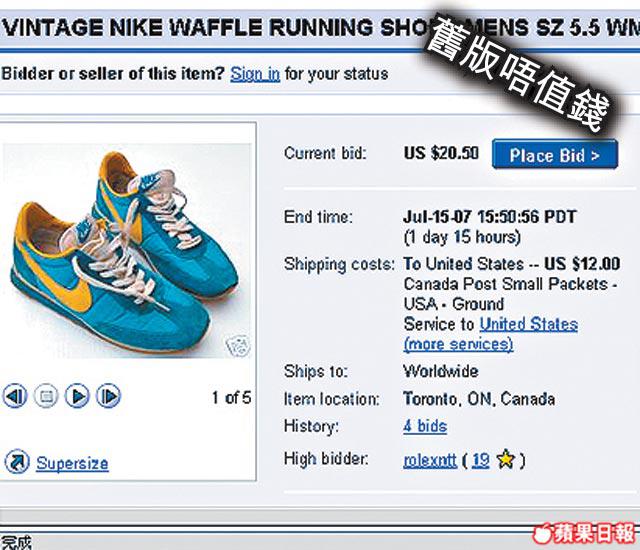Click the Supersize arrow icon
640x550 pixels.
(x=15, y=462)
